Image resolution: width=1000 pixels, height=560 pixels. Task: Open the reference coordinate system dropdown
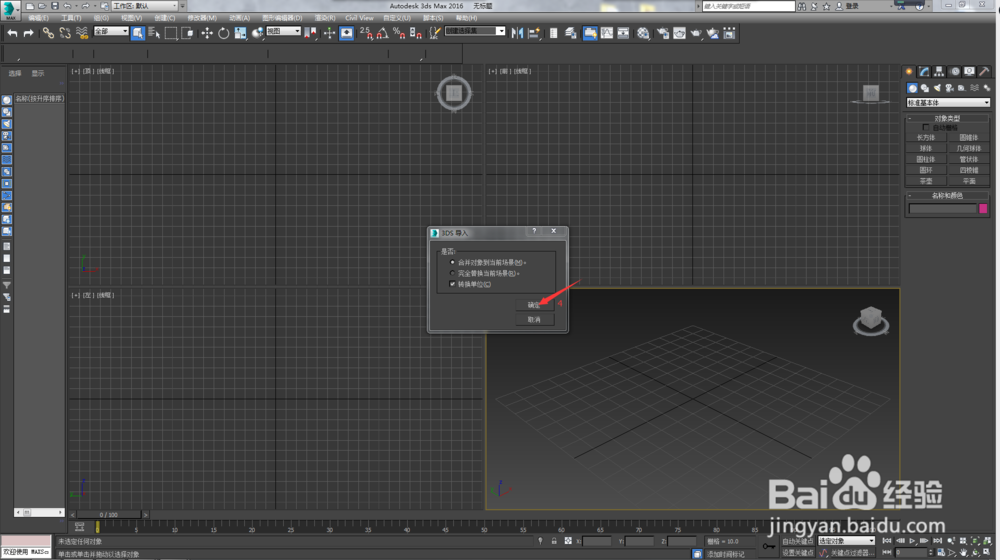[283, 31]
